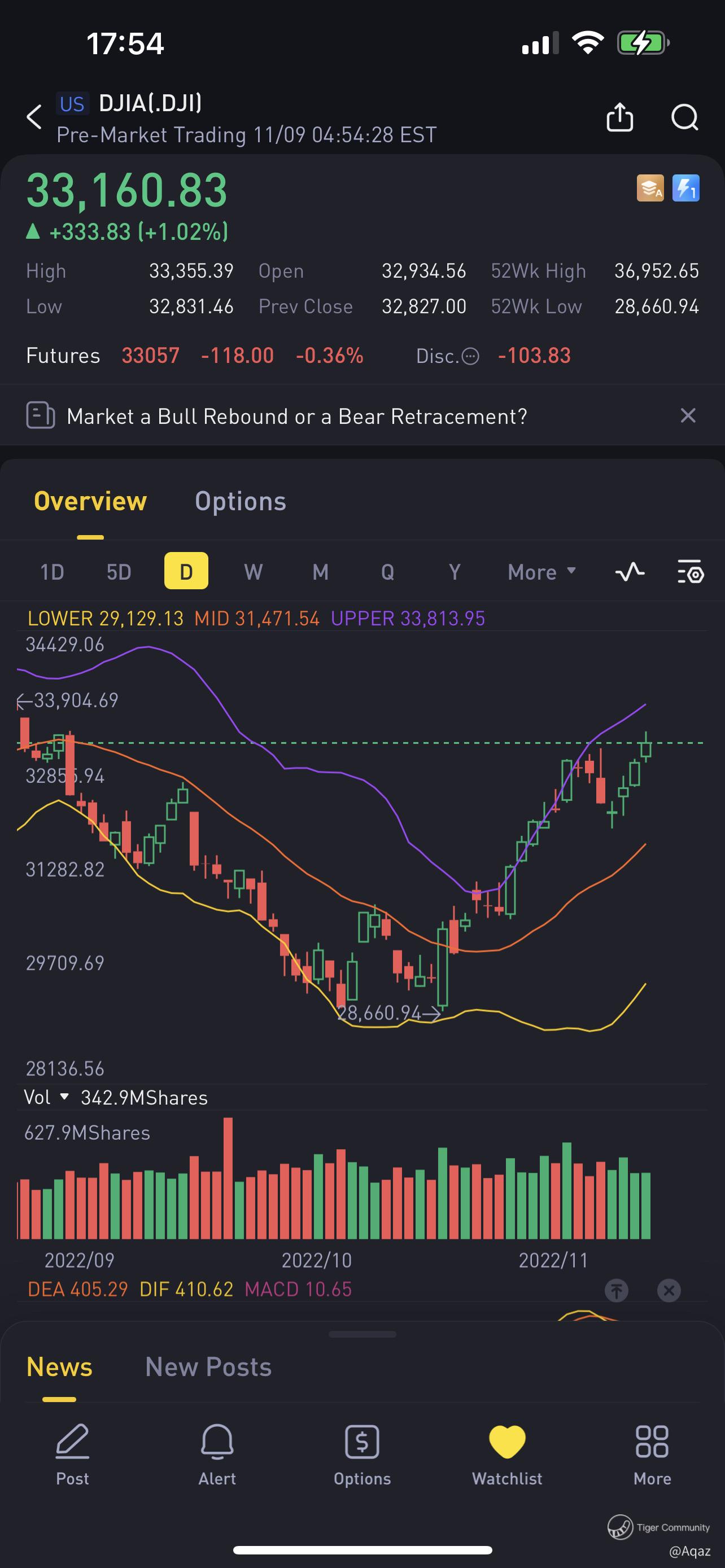Viewport: 725px width, 1568px height.
Task: Open chart display settings icon
Action: pos(691,572)
